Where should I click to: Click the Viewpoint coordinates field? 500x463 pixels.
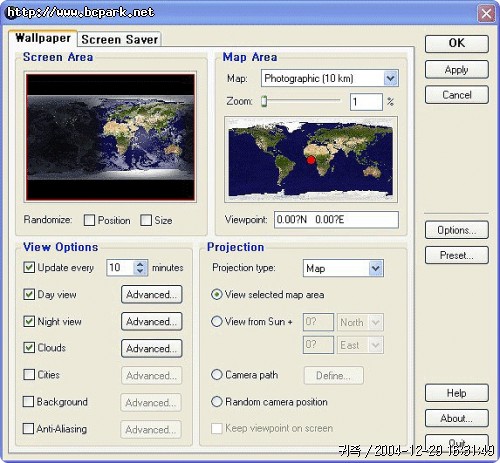pyautogui.click(x=336, y=220)
